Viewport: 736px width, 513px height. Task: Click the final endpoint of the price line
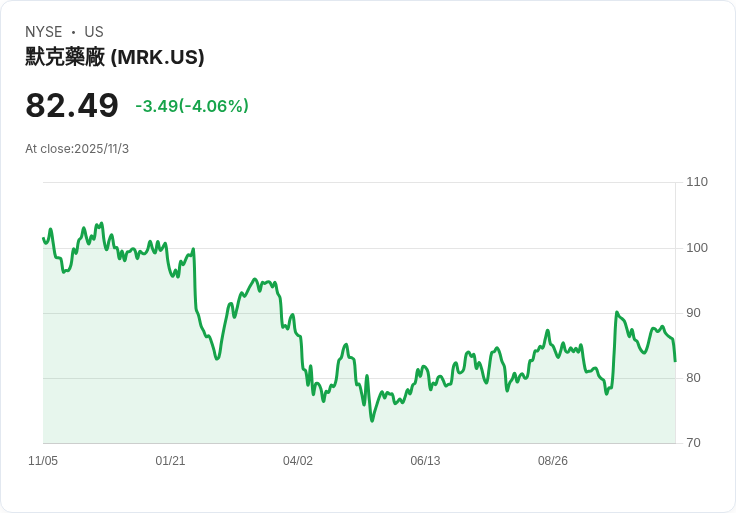coord(675,361)
